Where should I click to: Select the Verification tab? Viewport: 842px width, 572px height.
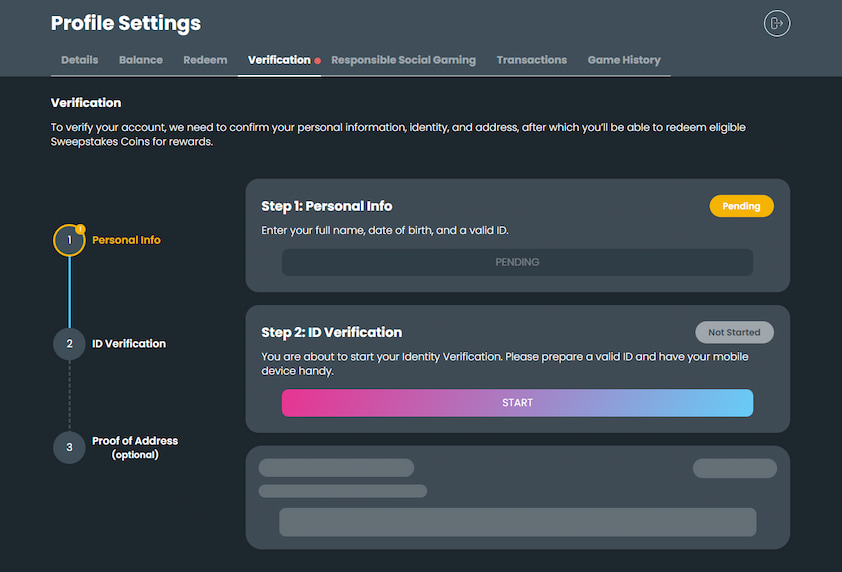(279, 60)
